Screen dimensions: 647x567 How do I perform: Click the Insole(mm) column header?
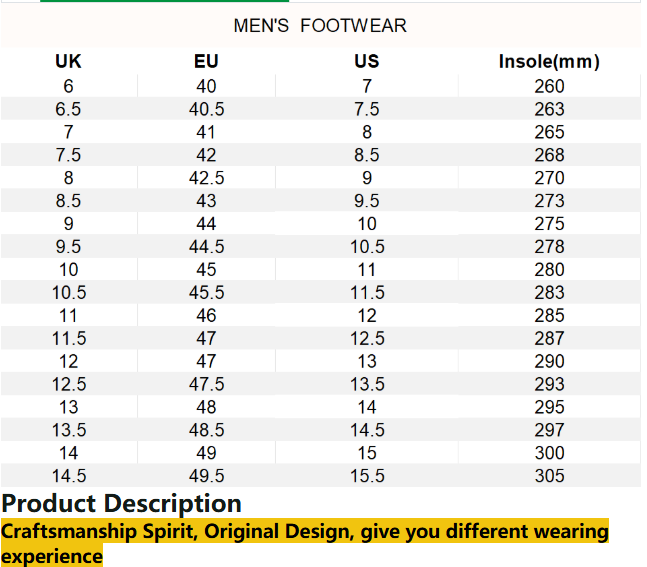(549, 62)
